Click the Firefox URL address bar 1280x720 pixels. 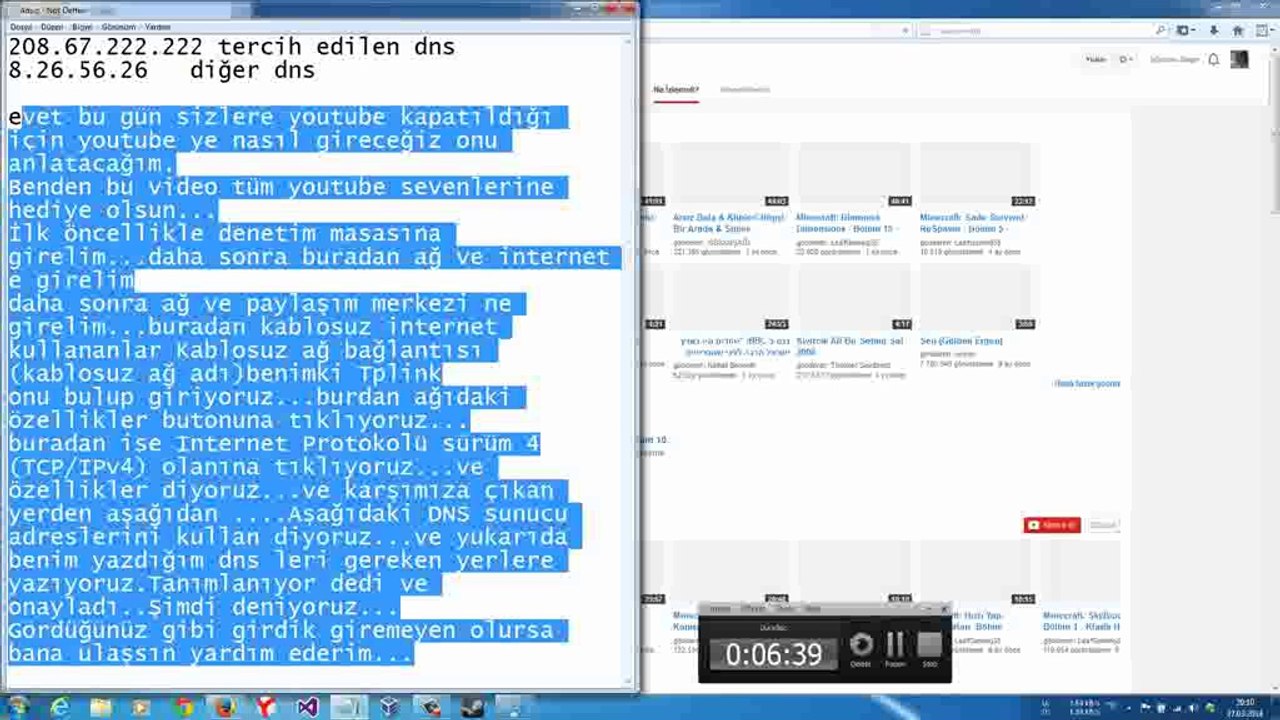(775, 31)
